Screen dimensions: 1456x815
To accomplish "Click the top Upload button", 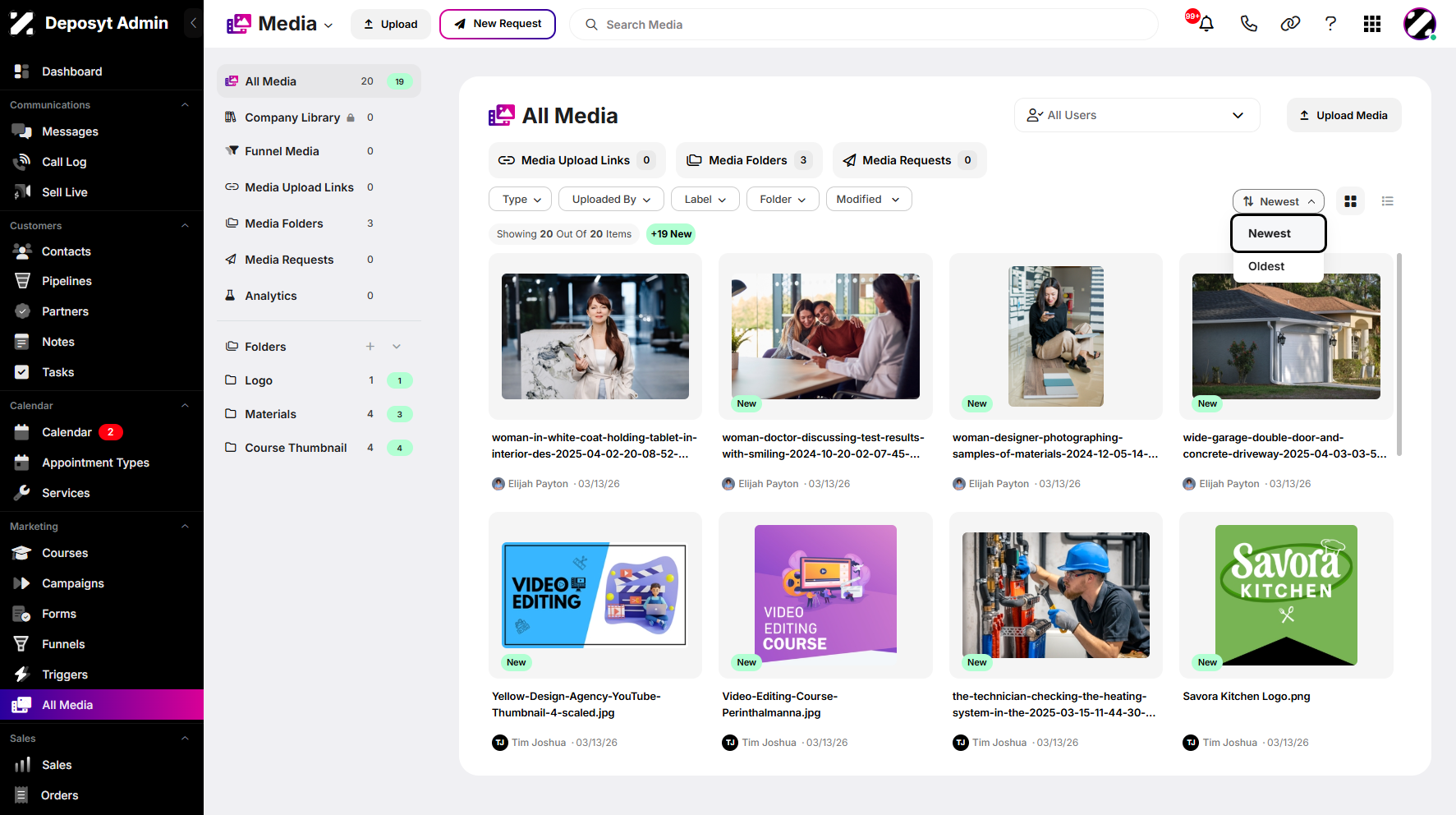I will click(390, 24).
